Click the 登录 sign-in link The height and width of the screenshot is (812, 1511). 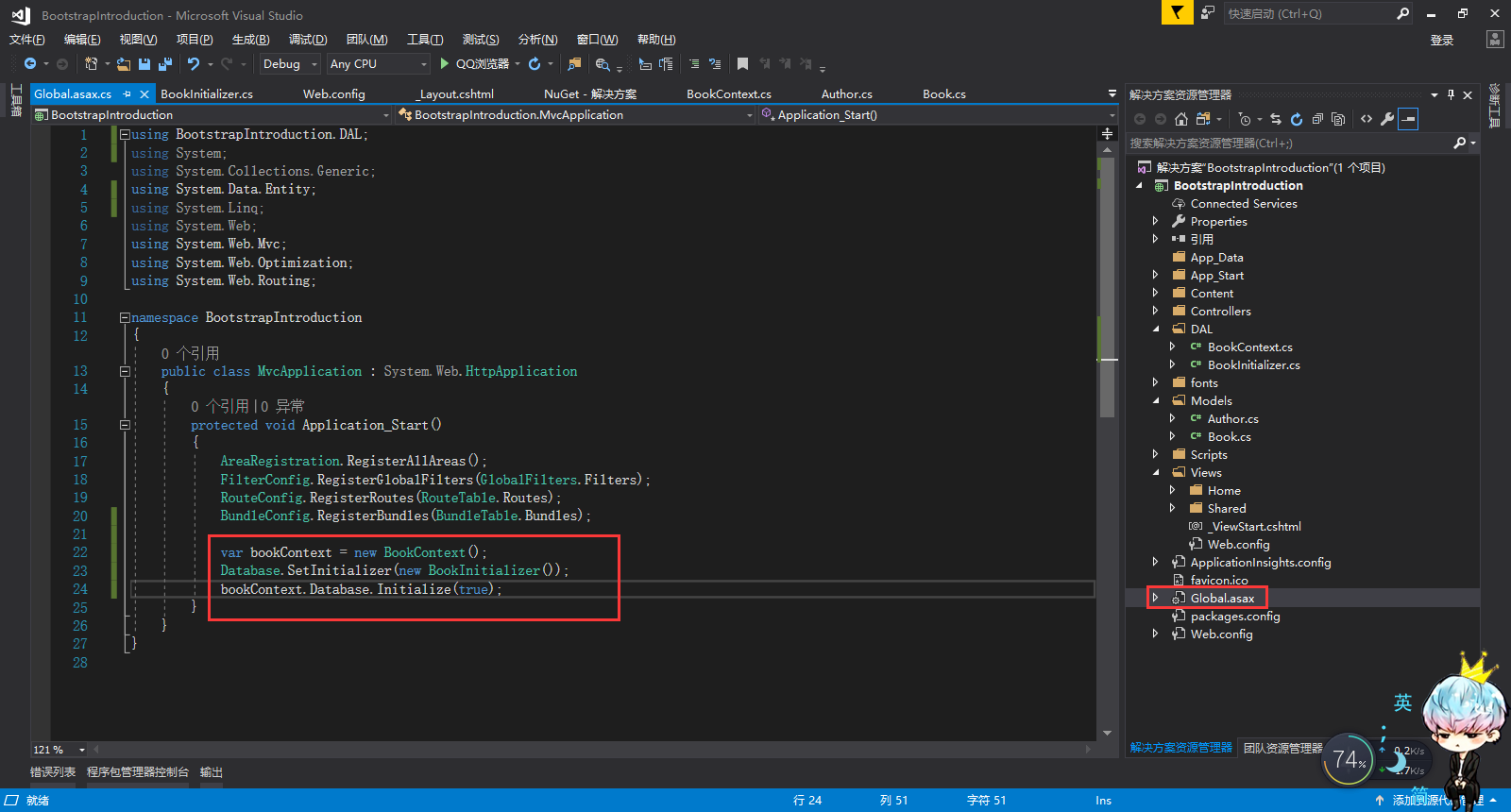(x=1441, y=40)
